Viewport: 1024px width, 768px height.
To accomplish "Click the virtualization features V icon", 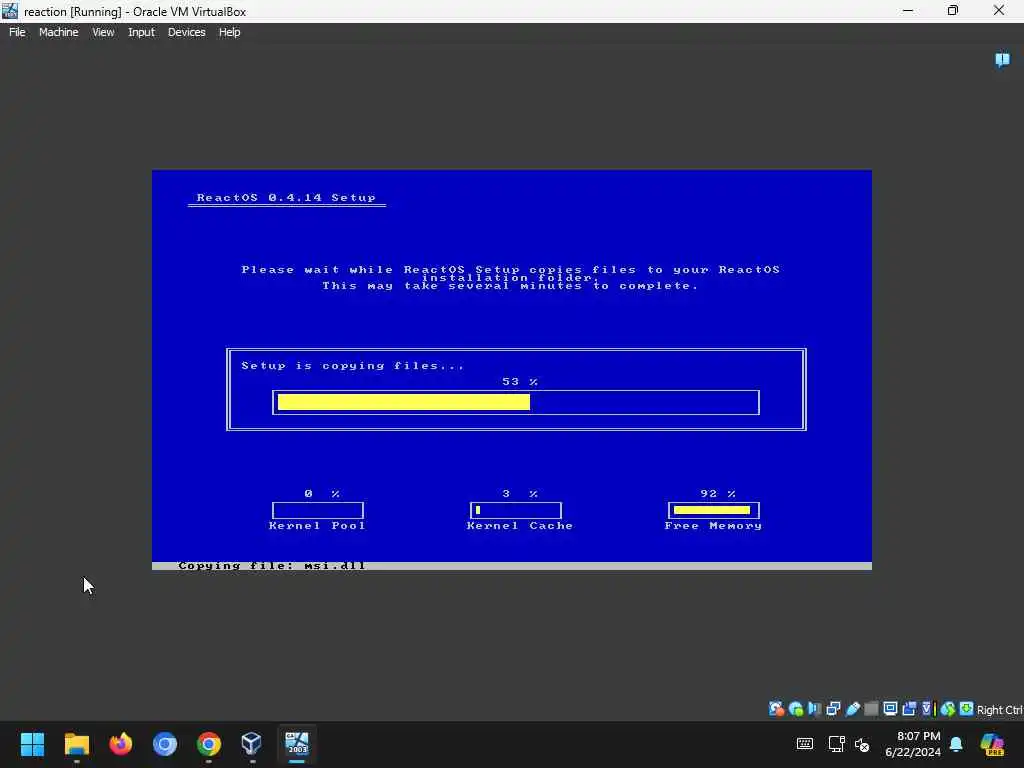I will (x=927, y=709).
